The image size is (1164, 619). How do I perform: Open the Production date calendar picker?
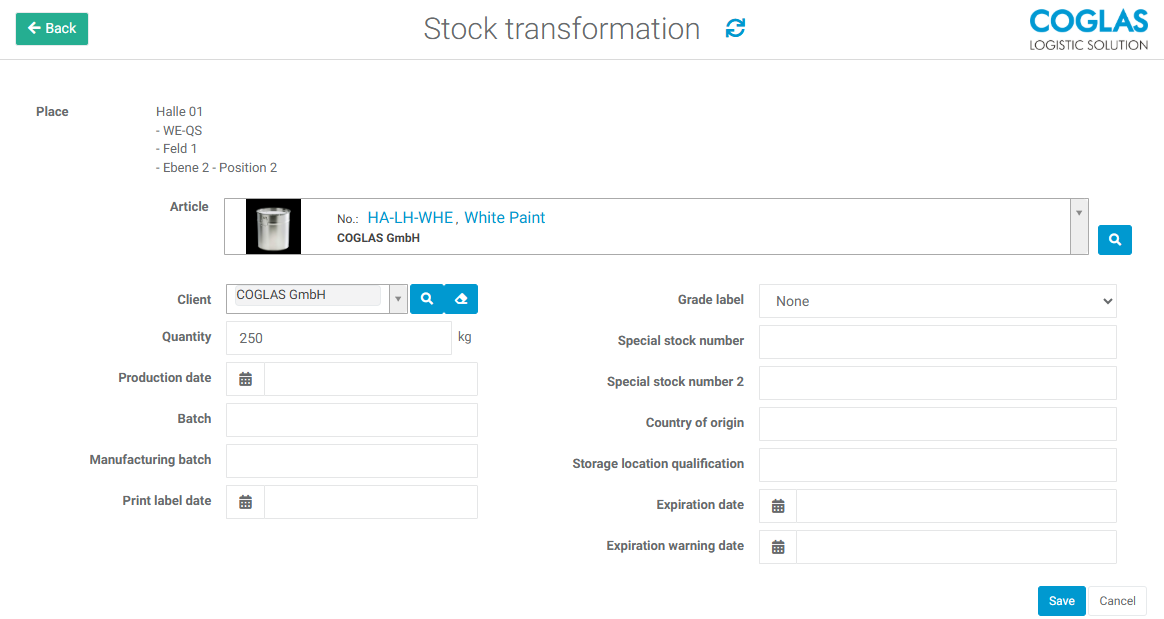point(246,379)
